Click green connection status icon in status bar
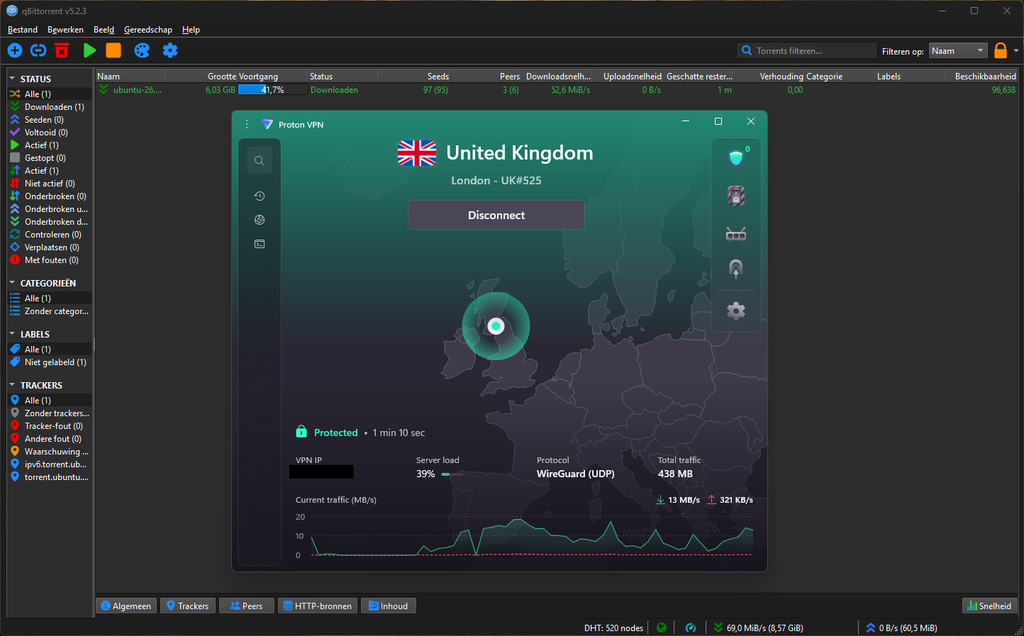Image resolution: width=1024 pixels, height=636 pixels. point(662,628)
